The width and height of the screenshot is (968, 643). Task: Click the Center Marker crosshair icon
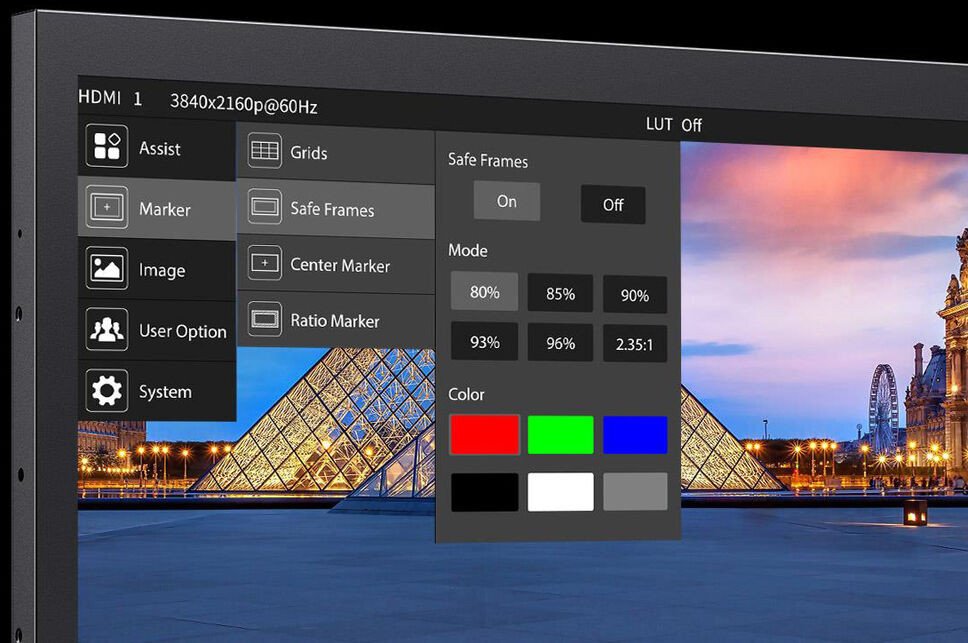click(x=265, y=263)
